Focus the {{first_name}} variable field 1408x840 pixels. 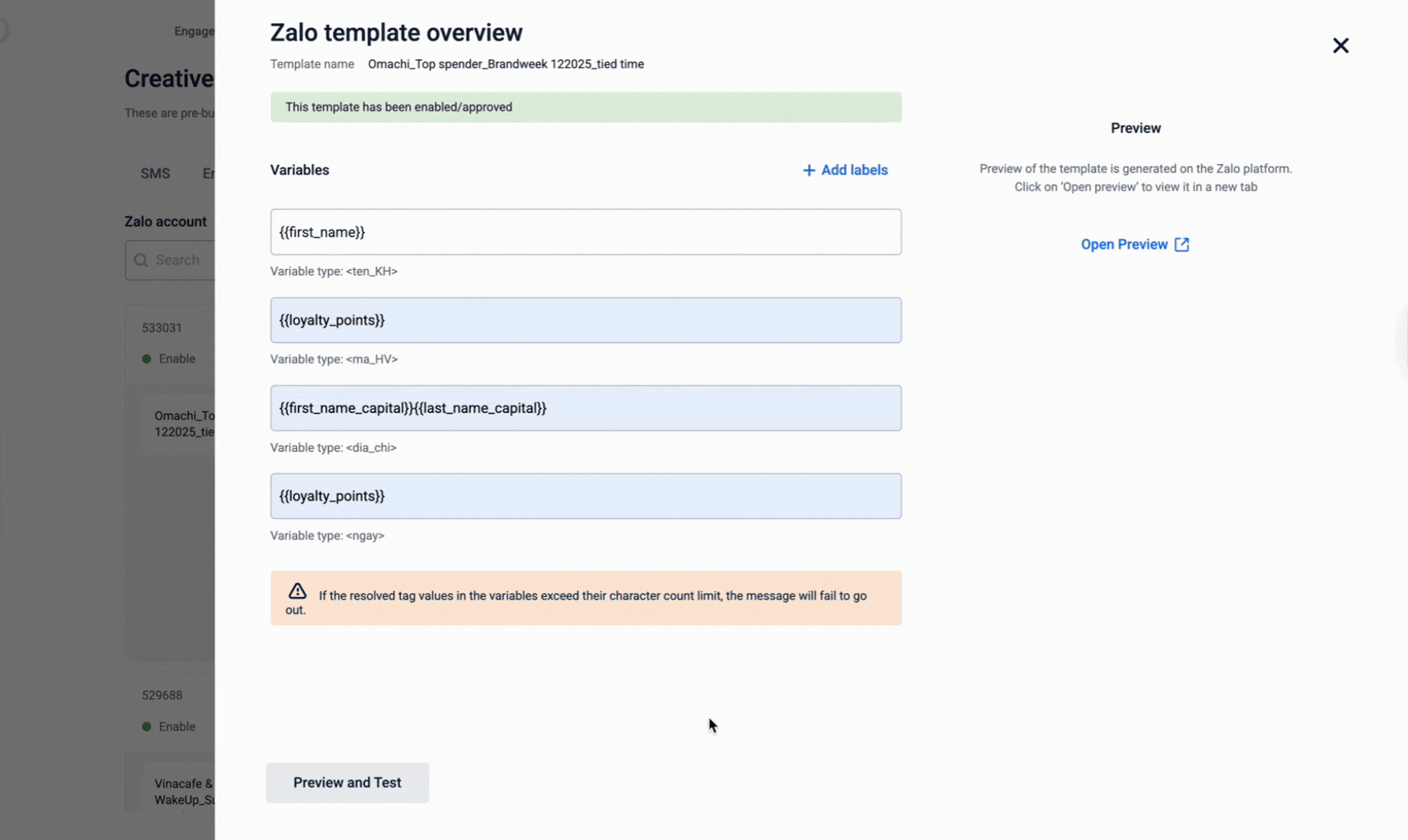(x=586, y=232)
